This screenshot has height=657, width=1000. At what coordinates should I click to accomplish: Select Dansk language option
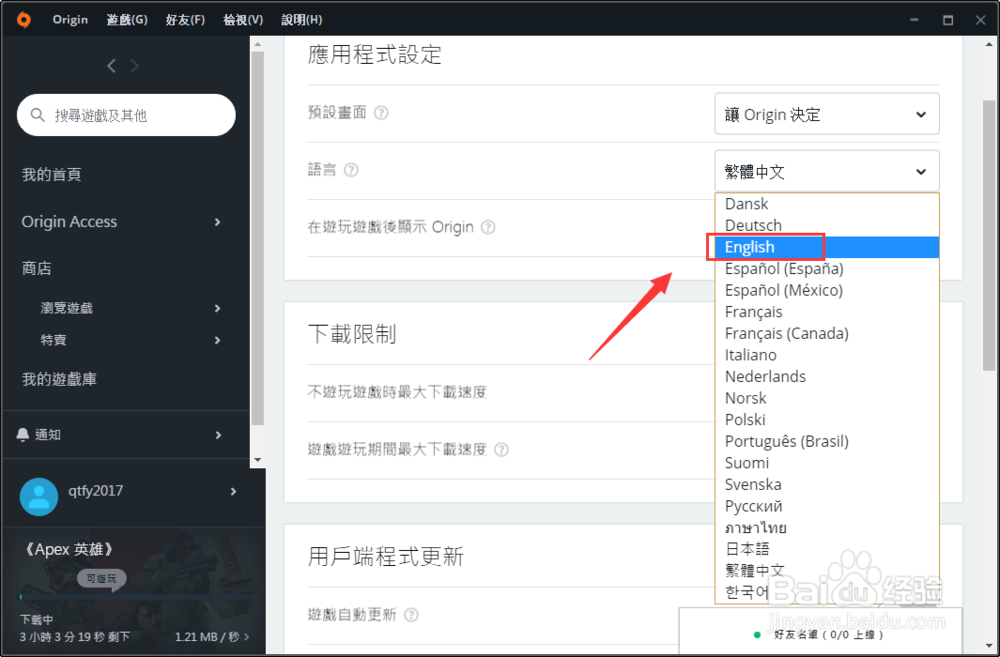pos(827,204)
